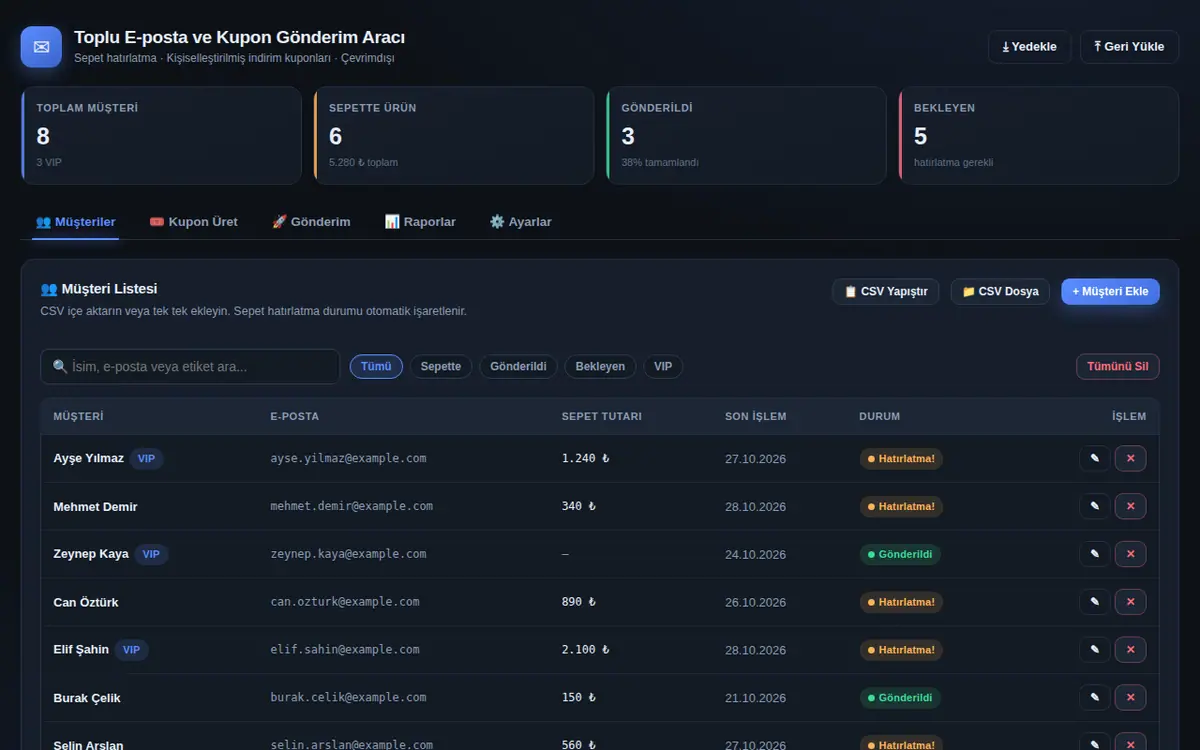Click the envelope app logo icon
The width and height of the screenshot is (1200, 750).
point(41,47)
